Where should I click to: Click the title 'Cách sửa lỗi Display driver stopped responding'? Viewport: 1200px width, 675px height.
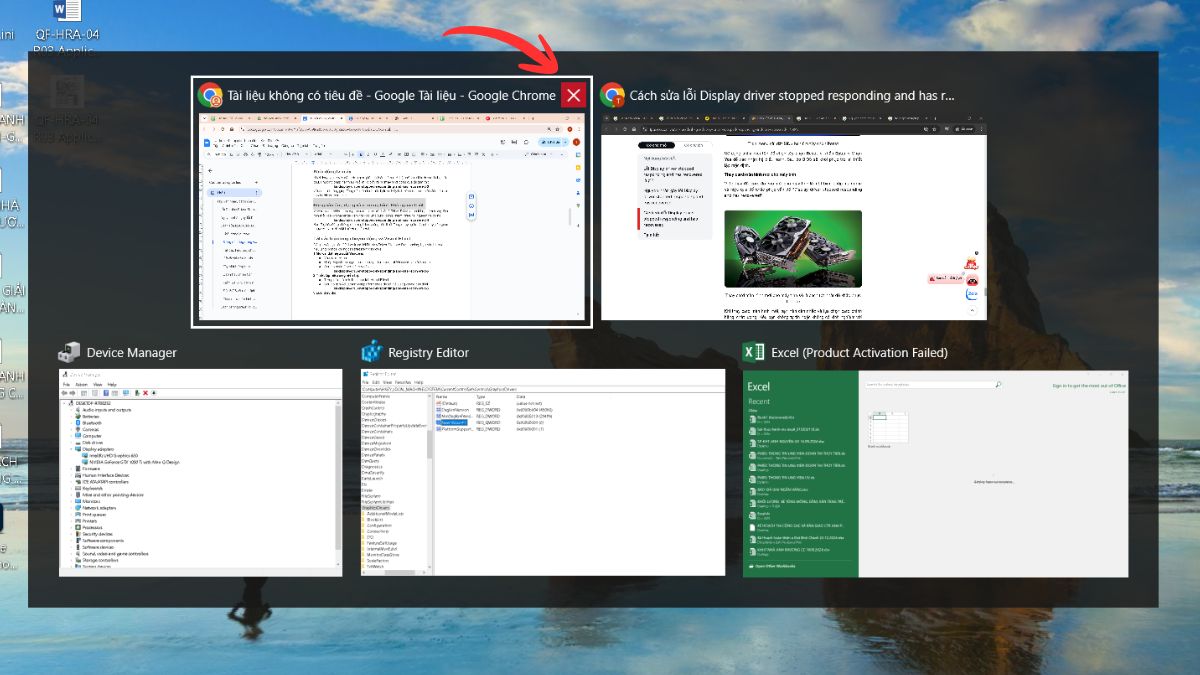click(792, 96)
